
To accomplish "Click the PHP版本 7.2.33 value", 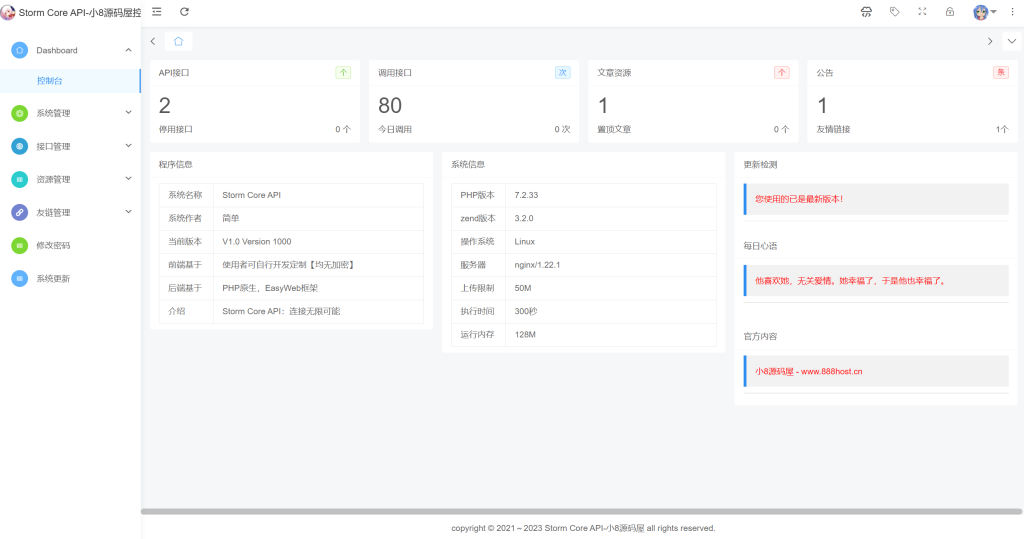I will (x=526, y=195).
